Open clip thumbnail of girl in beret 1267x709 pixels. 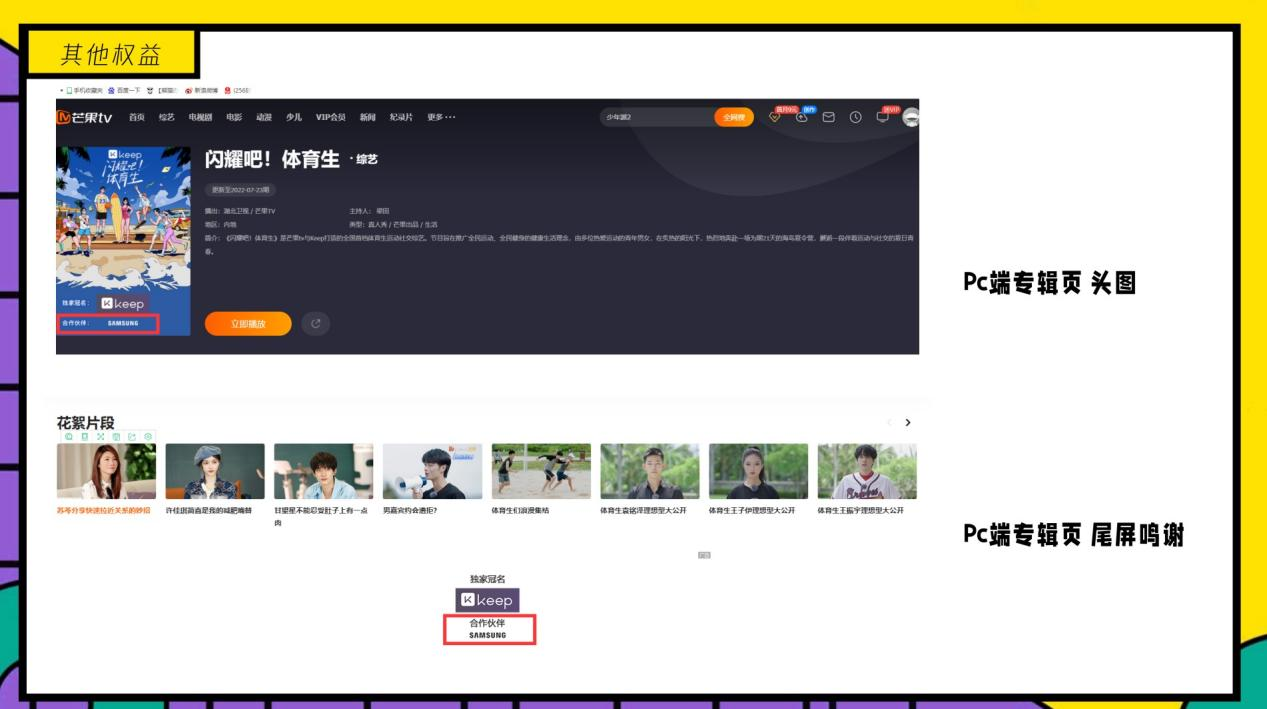215,471
